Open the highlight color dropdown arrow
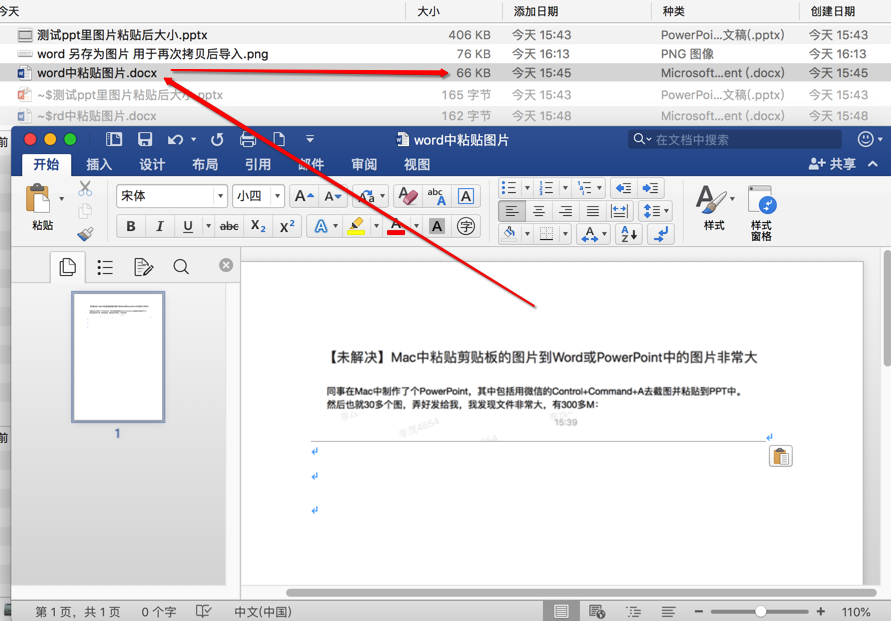The height and width of the screenshot is (621, 891). 376,226
